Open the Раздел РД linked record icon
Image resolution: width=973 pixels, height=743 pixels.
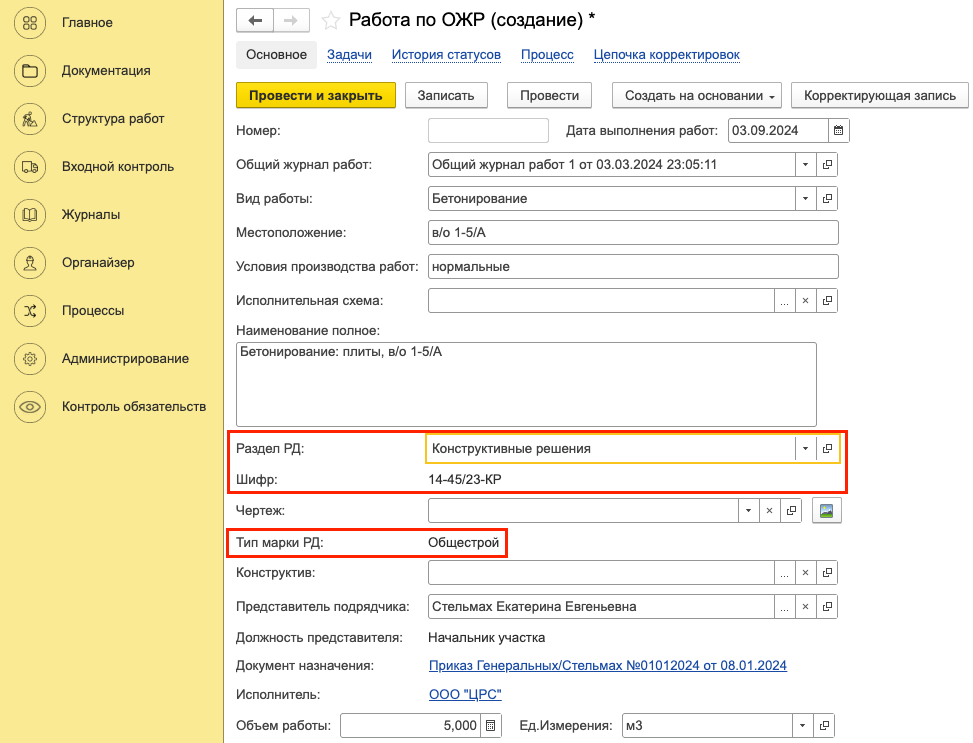827,449
